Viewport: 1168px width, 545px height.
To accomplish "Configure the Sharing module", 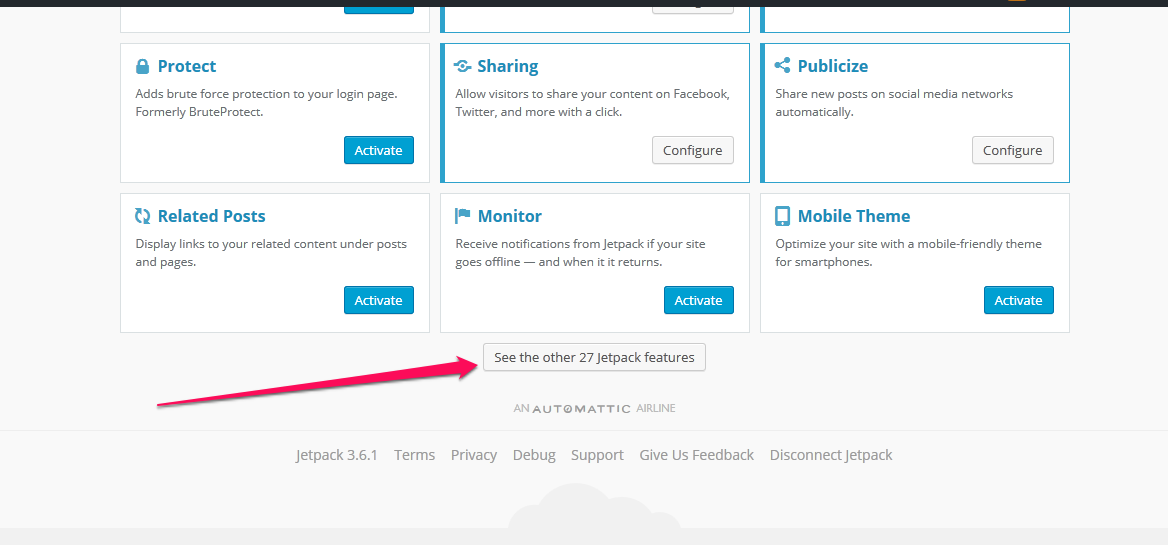I will coord(693,150).
